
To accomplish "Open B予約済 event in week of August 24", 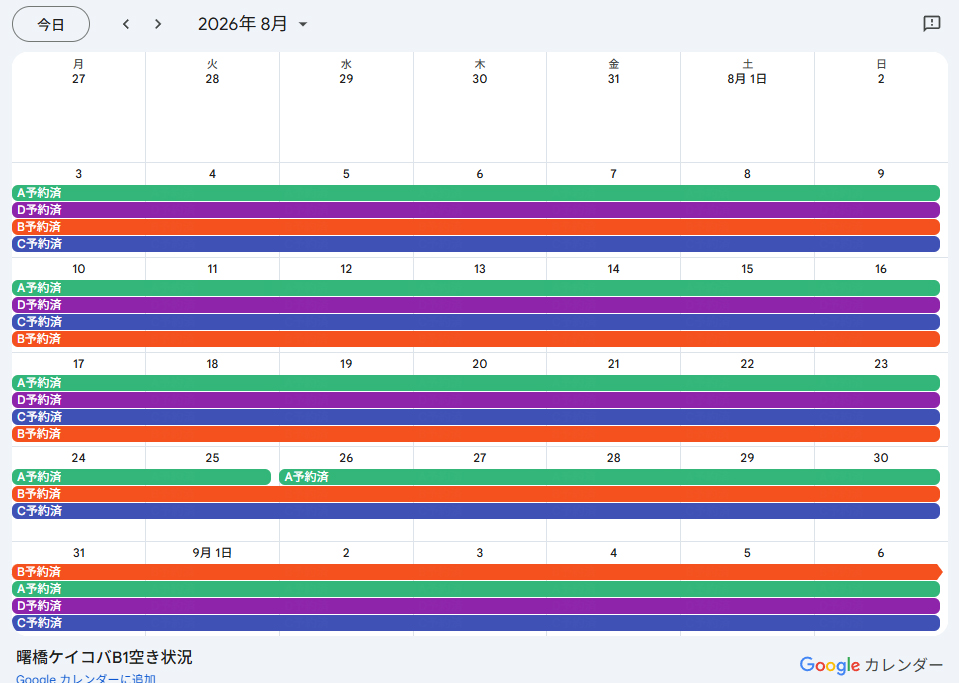I will click(x=476, y=494).
